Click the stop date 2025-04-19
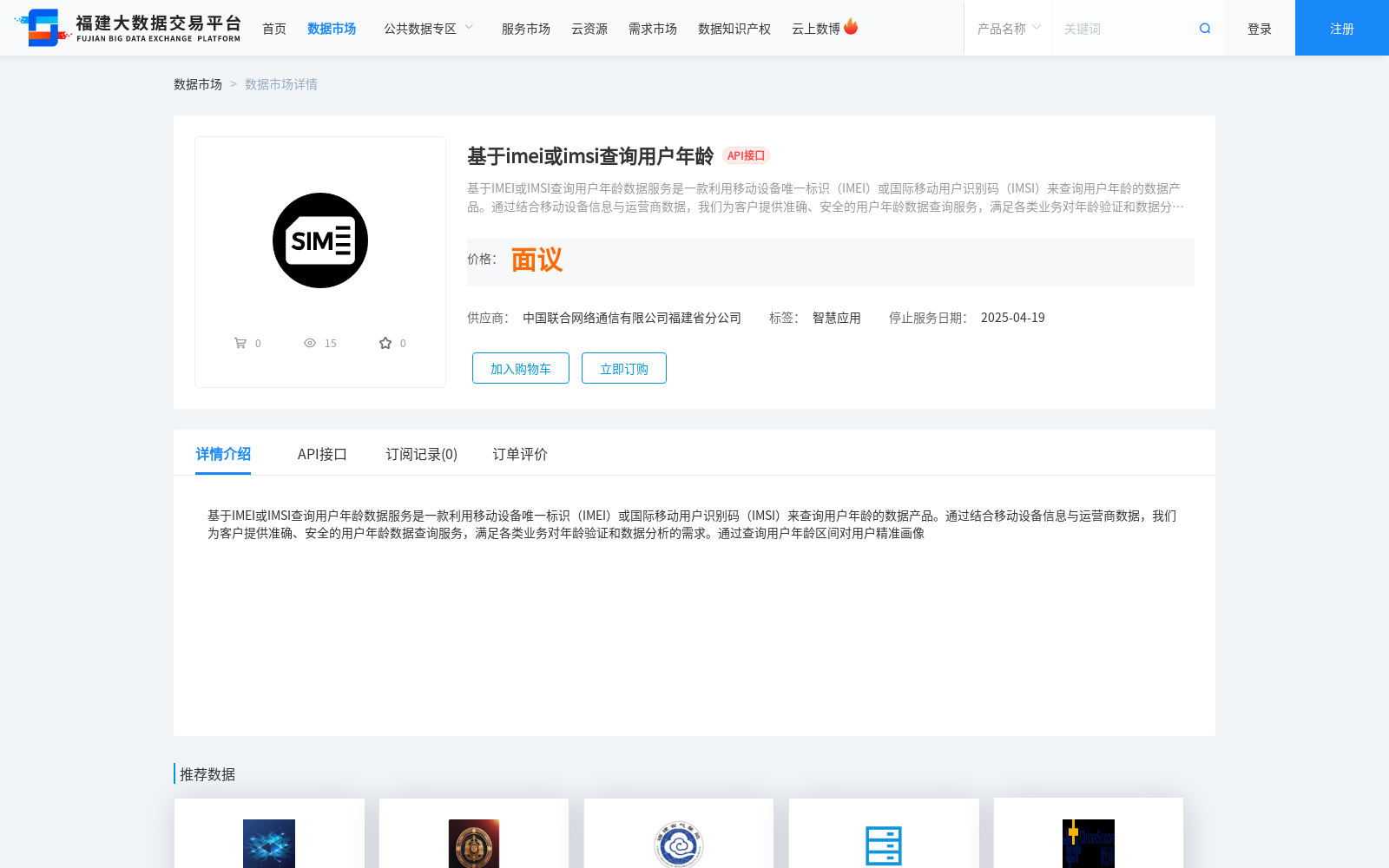The image size is (1389, 868). click(x=1013, y=318)
